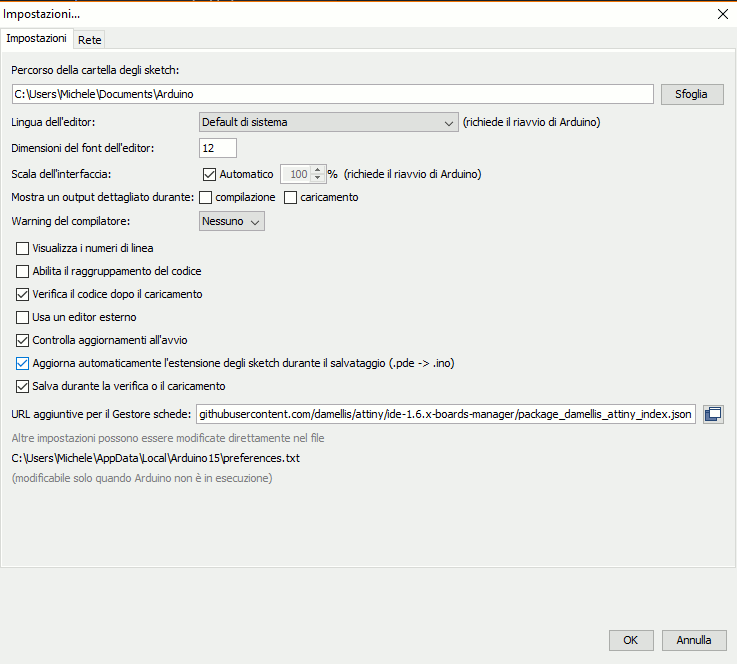This screenshot has height=664, width=737.
Task: Confirm settings with the OK button
Action: point(631,640)
